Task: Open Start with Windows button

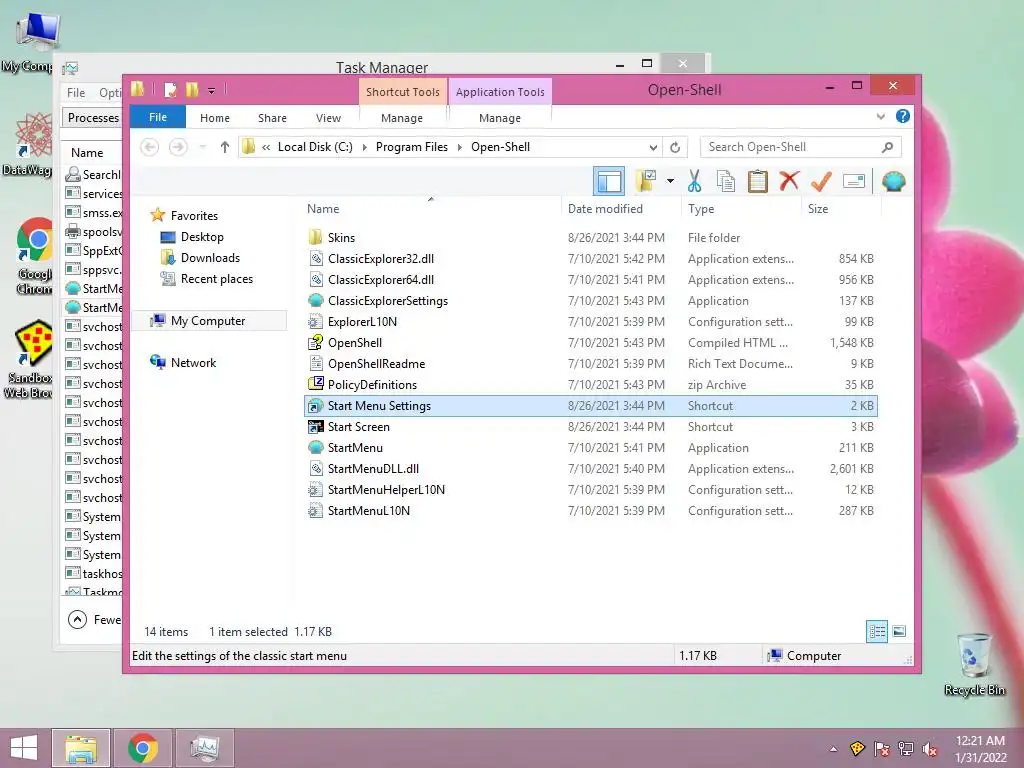Action: [x=24, y=748]
